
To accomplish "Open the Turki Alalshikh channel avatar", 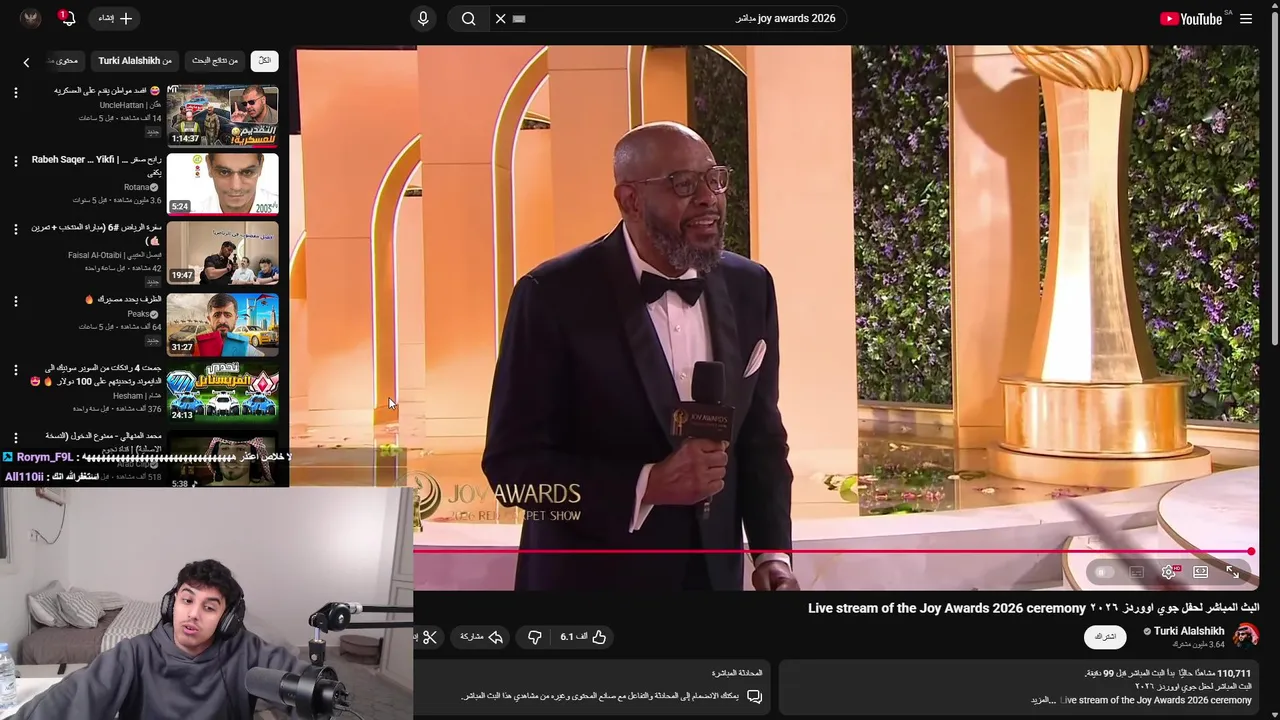I will coord(1246,636).
